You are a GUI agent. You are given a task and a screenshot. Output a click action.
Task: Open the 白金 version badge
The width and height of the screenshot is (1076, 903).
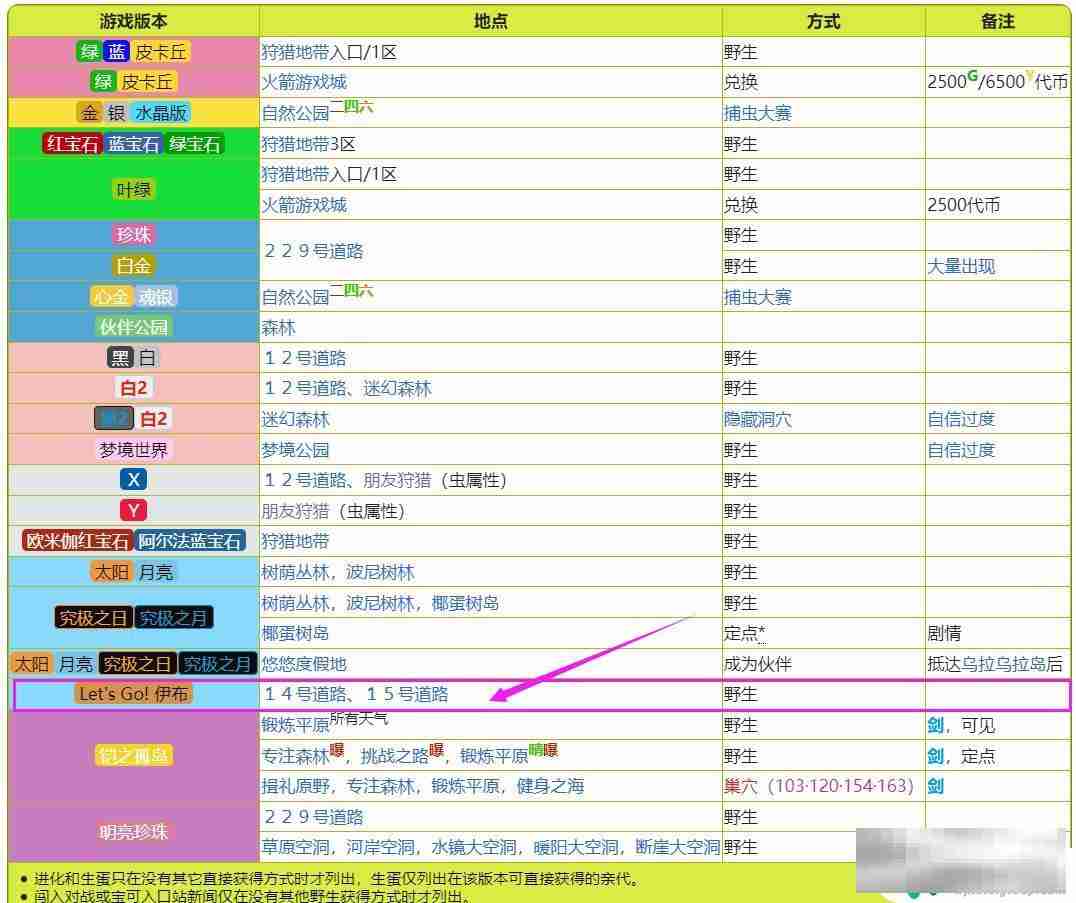(x=134, y=266)
